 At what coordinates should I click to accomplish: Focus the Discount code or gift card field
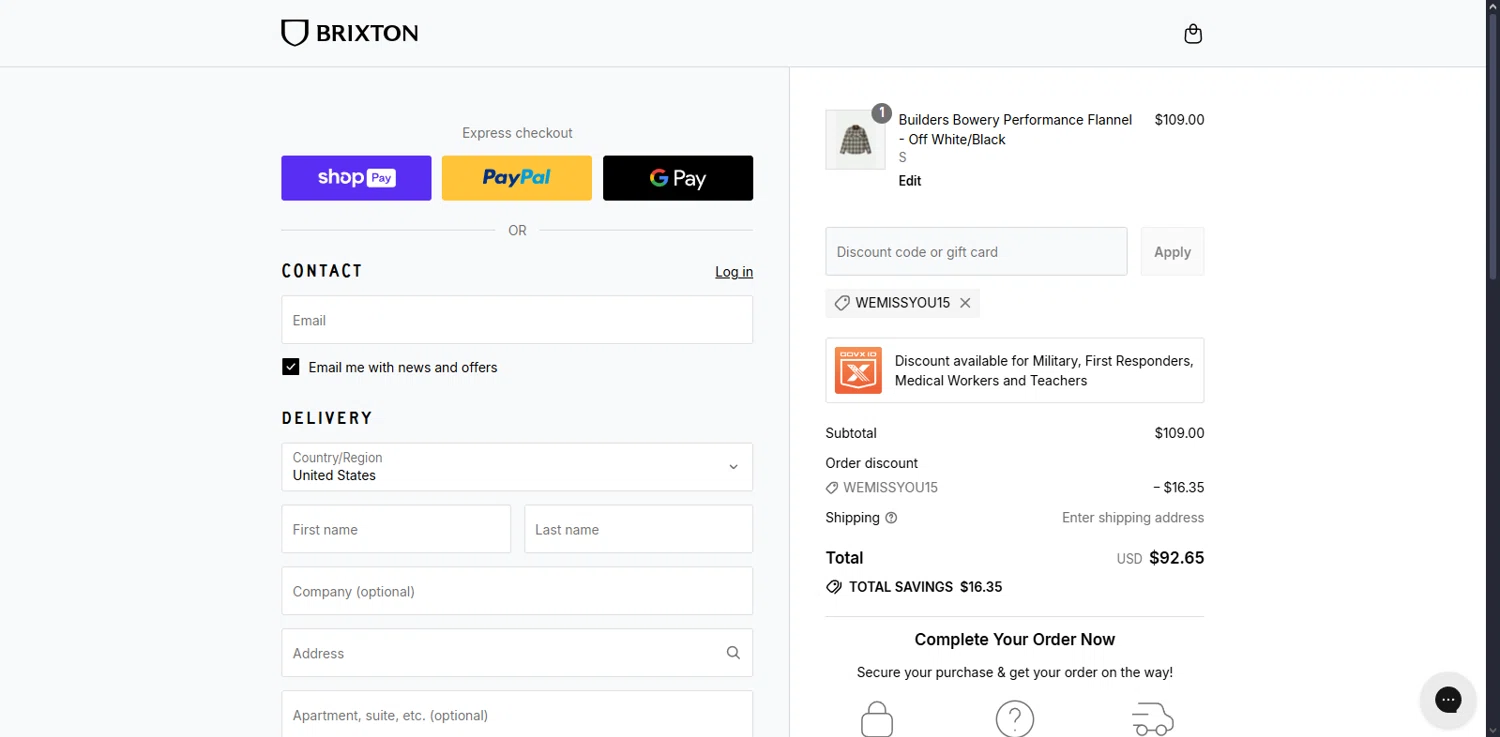[x=976, y=252]
